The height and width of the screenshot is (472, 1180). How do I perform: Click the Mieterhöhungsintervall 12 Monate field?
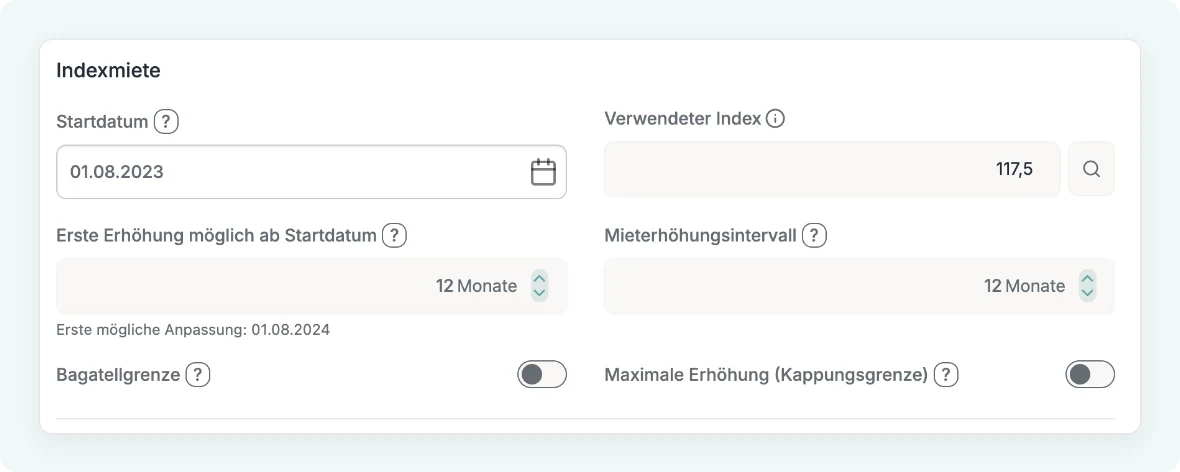[859, 286]
